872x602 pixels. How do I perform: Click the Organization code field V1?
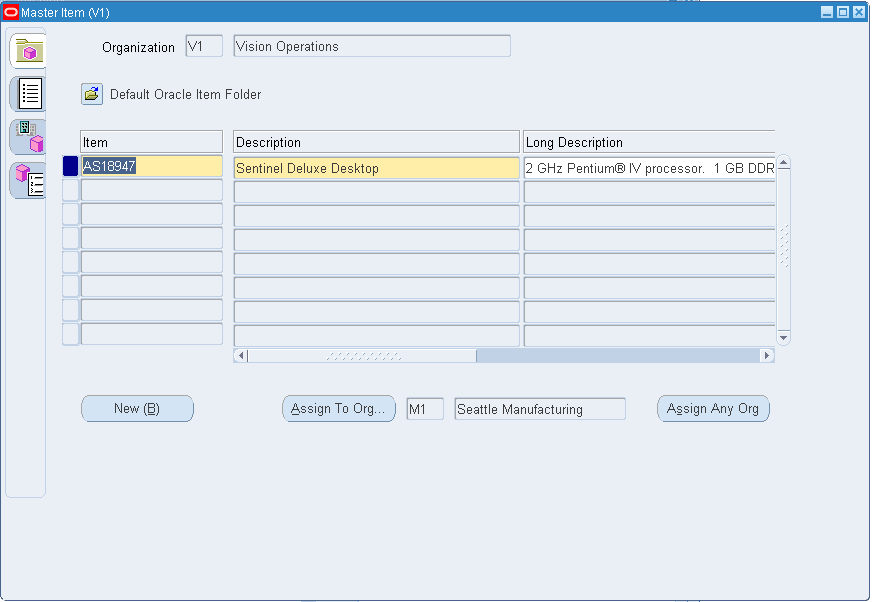pos(204,46)
